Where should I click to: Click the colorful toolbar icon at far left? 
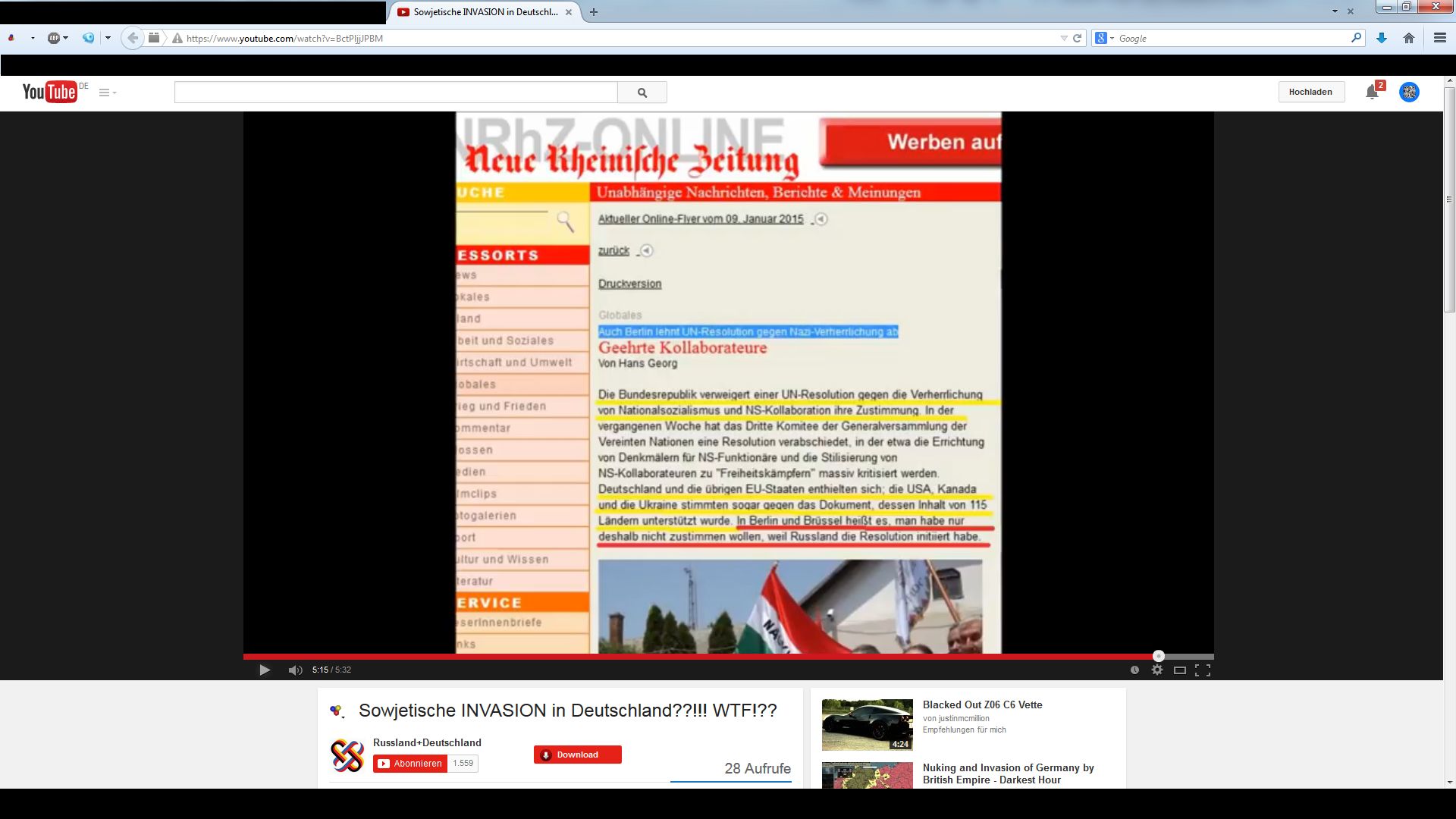coord(11,38)
